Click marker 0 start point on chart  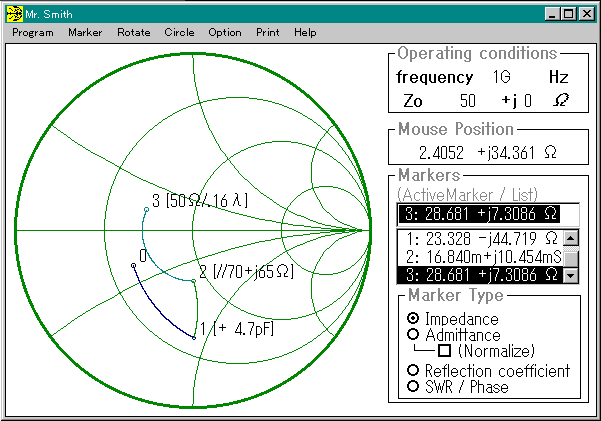pyautogui.click(x=133, y=265)
